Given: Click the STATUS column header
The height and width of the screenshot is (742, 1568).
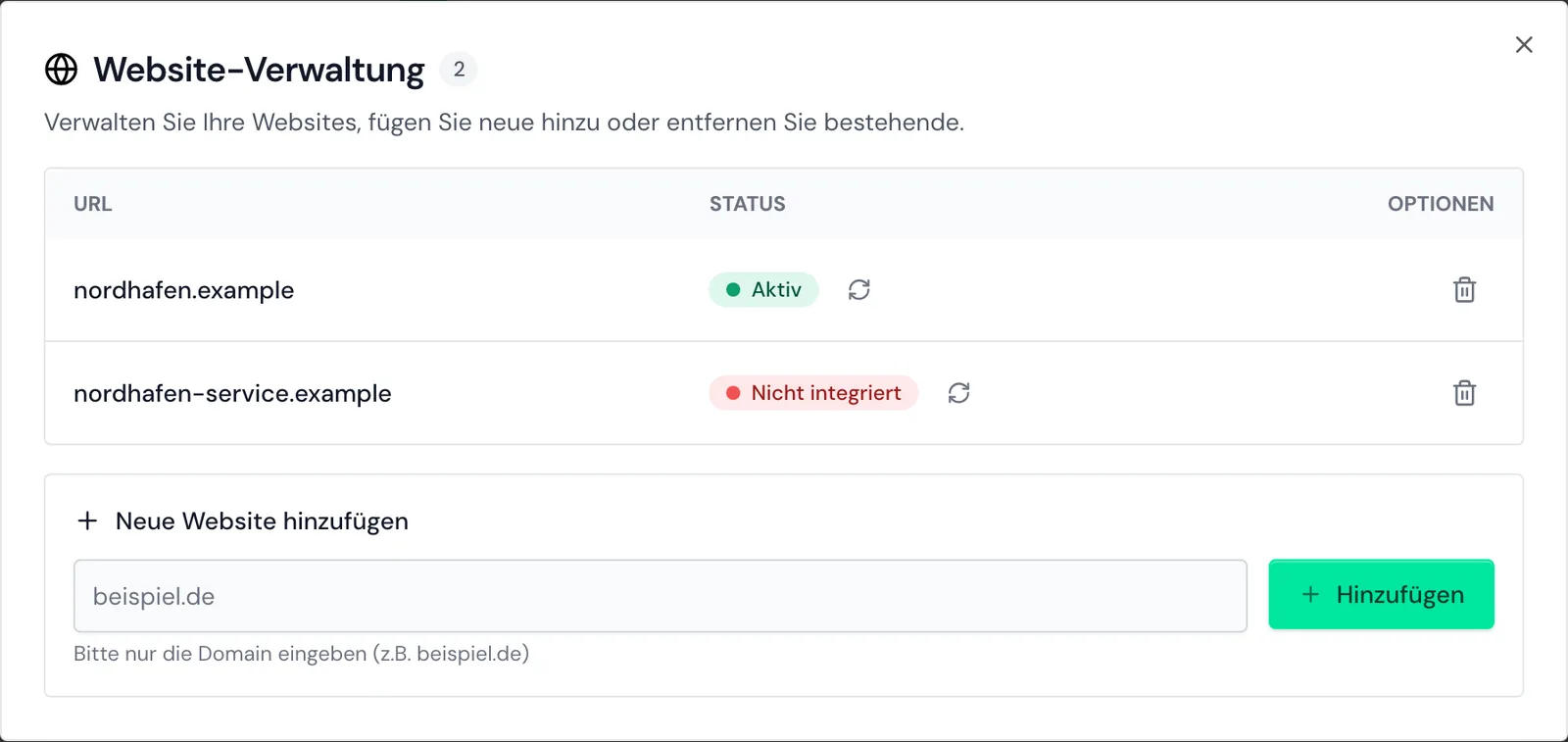Looking at the screenshot, I should pyautogui.click(x=748, y=204).
